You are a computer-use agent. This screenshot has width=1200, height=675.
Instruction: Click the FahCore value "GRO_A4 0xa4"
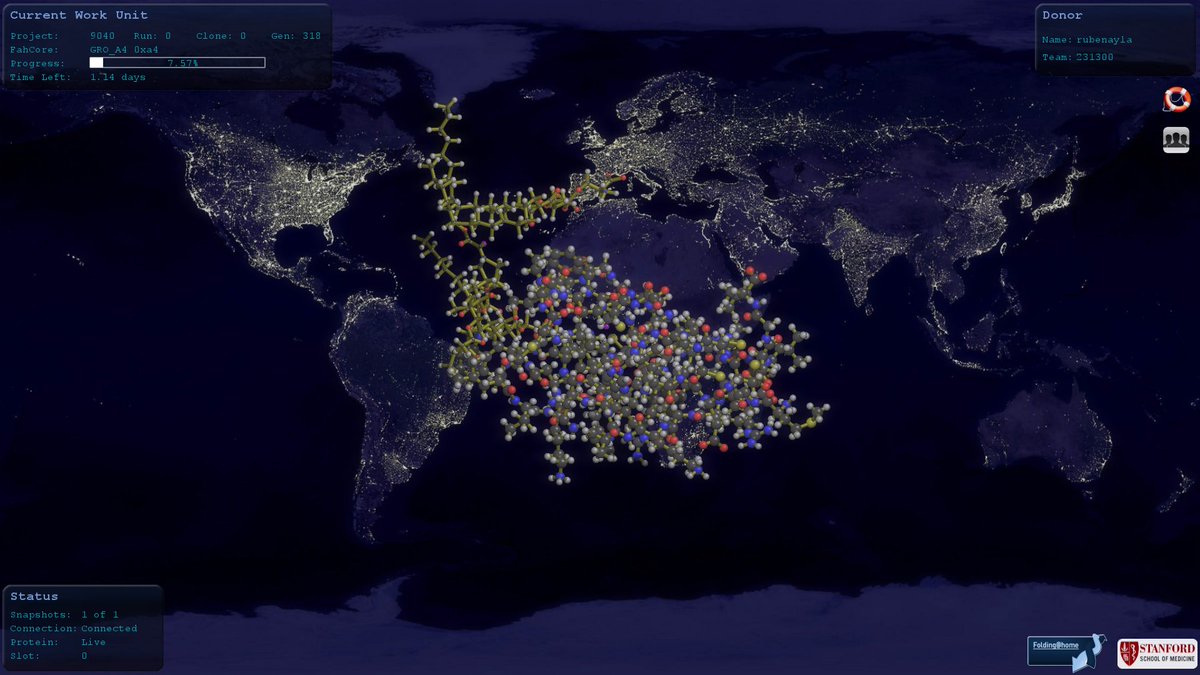(124, 49)
